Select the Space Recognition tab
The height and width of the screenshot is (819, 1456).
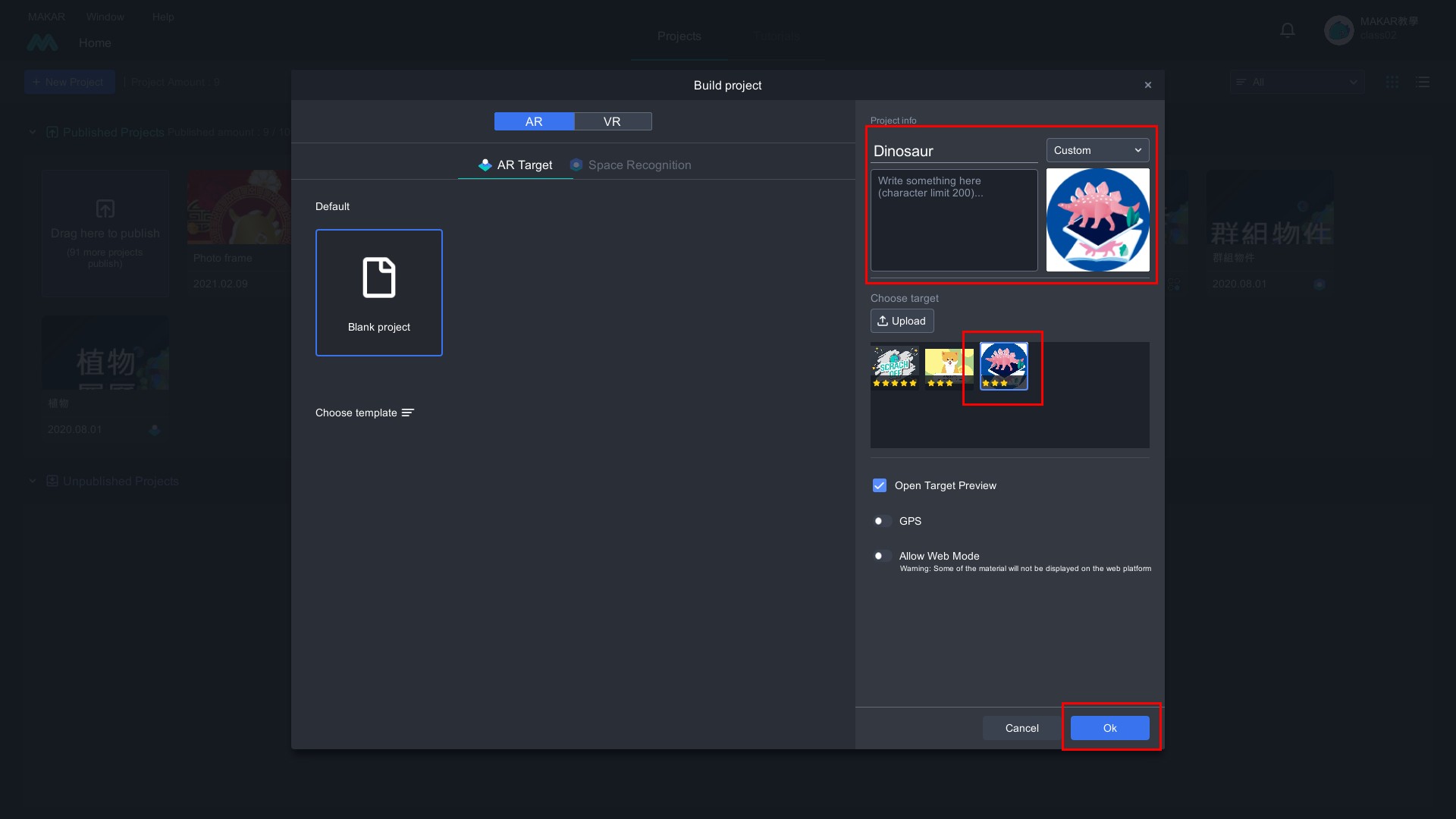coord(631,165)
